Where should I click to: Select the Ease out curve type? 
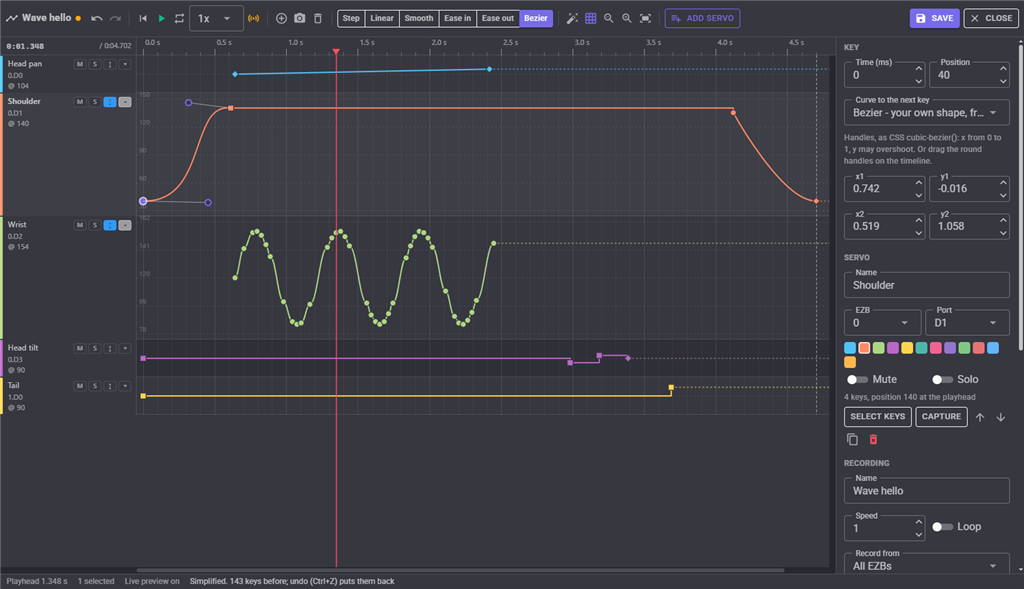pyautogui.click(x=498, y=18)
